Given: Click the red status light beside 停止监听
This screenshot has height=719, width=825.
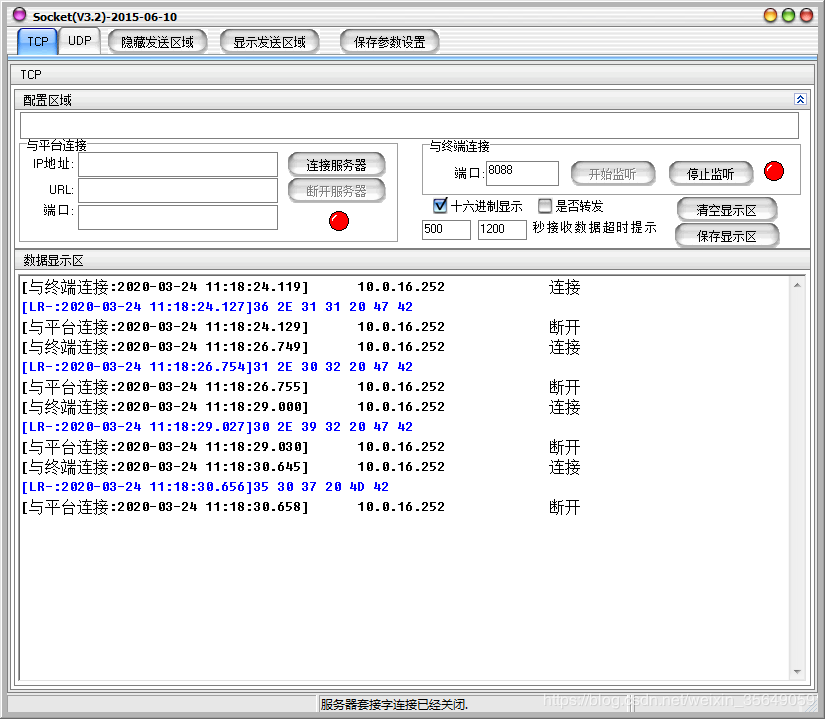Looking at the screenshot, I should point(774,171).
